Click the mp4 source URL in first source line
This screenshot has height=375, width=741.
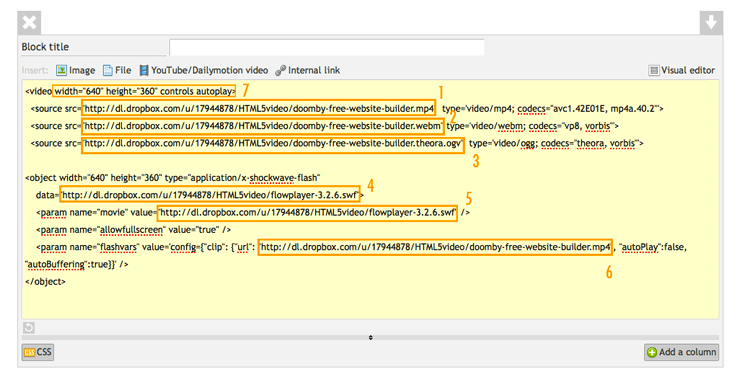coord(258,109)
